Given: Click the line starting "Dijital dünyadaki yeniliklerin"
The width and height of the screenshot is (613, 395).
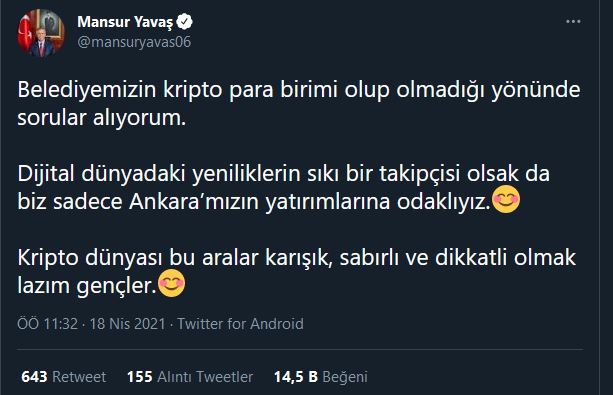Looking at the screenshot, I should (x=283, y=174).
